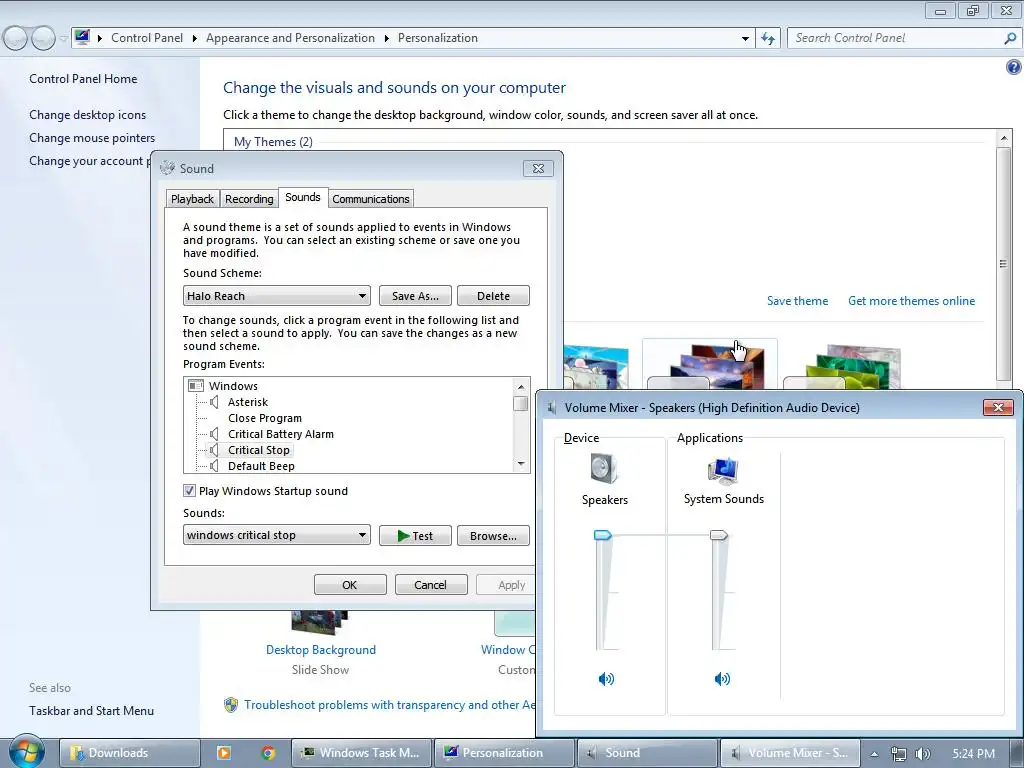Click the Speakers device icon in Volume Mixer
The height and width of the screenshot is (768, 1024).
(604, 468)
